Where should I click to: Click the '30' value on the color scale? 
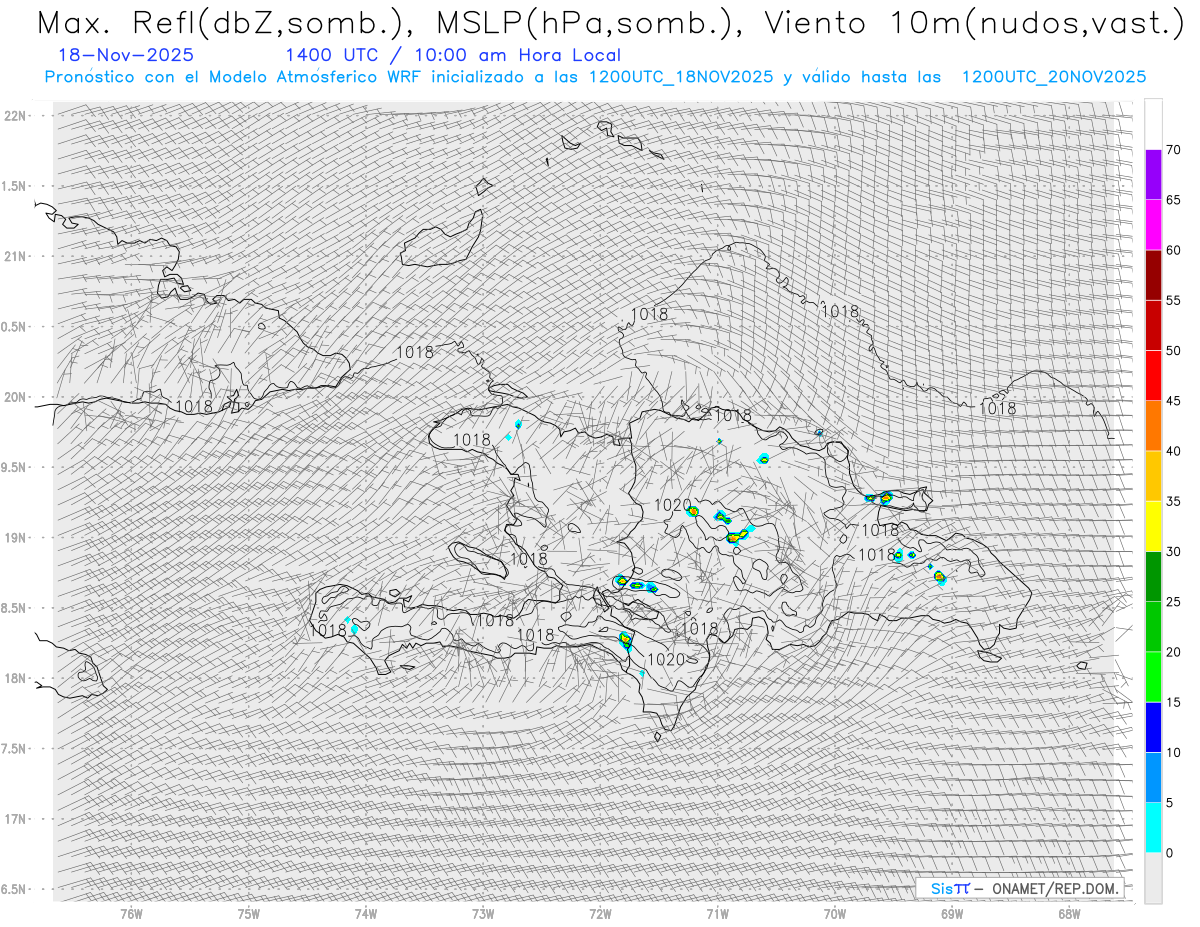1173,551
